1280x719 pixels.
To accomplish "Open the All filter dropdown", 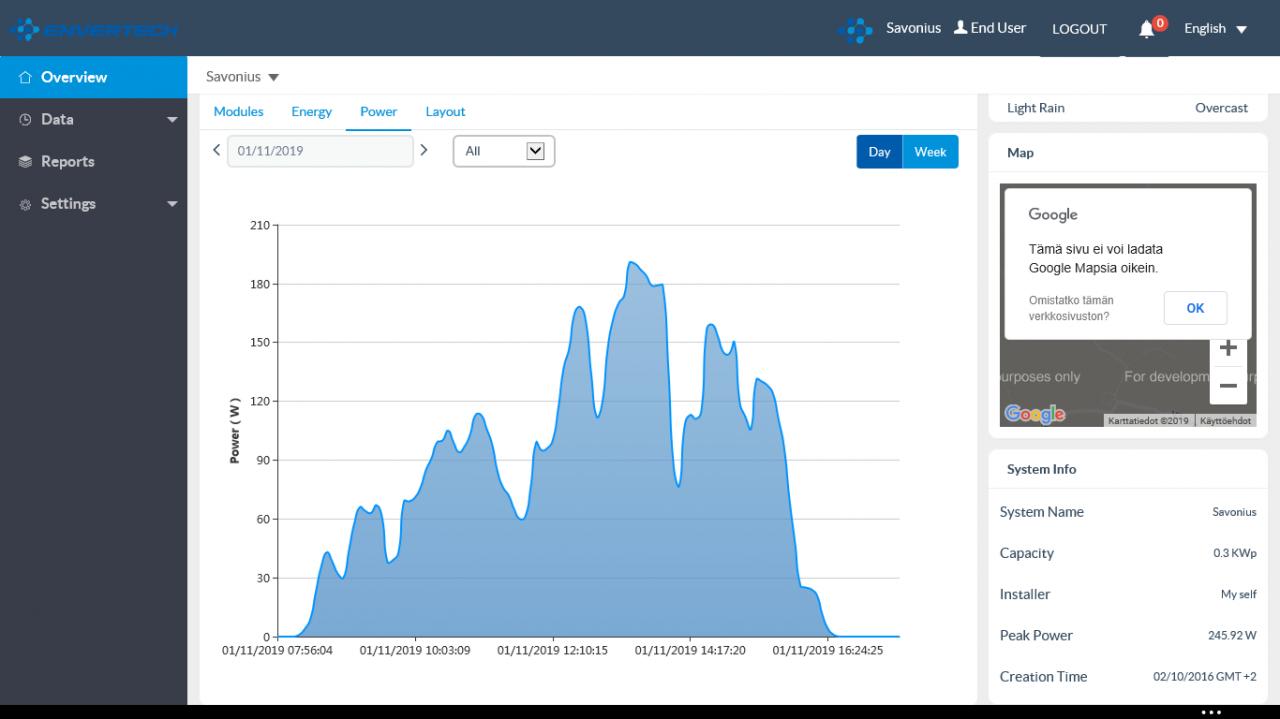I will [504, 151].
